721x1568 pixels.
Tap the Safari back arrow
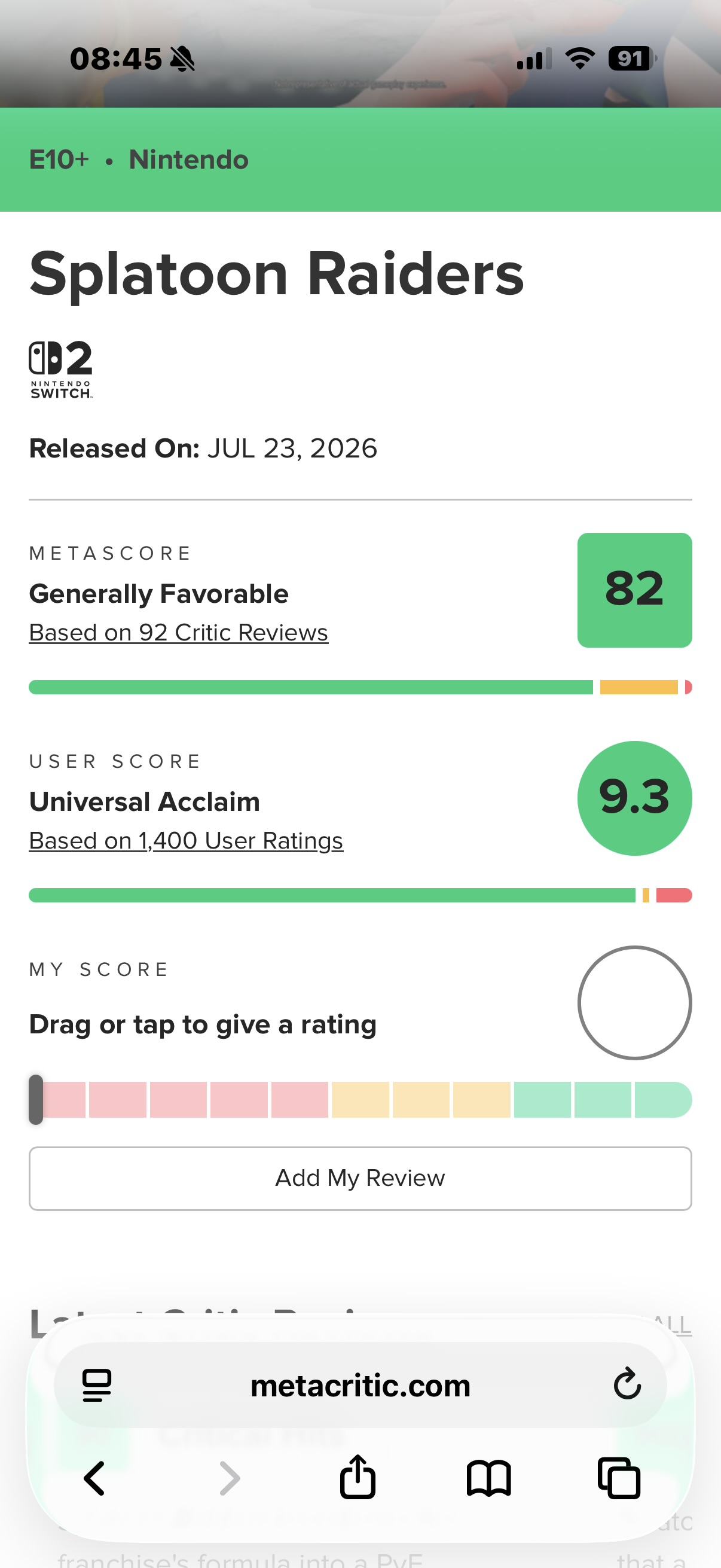pos(94,1478)
